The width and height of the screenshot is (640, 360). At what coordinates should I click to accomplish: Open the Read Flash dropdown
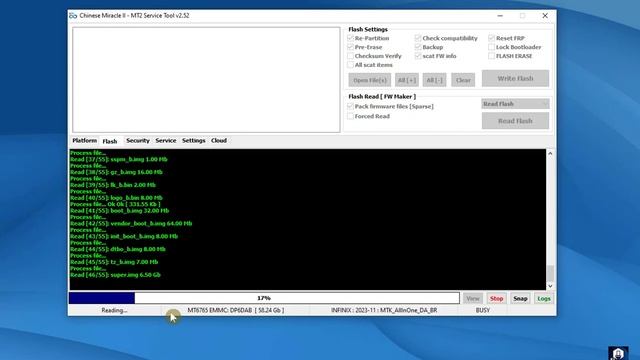click(x=515, y=104)
